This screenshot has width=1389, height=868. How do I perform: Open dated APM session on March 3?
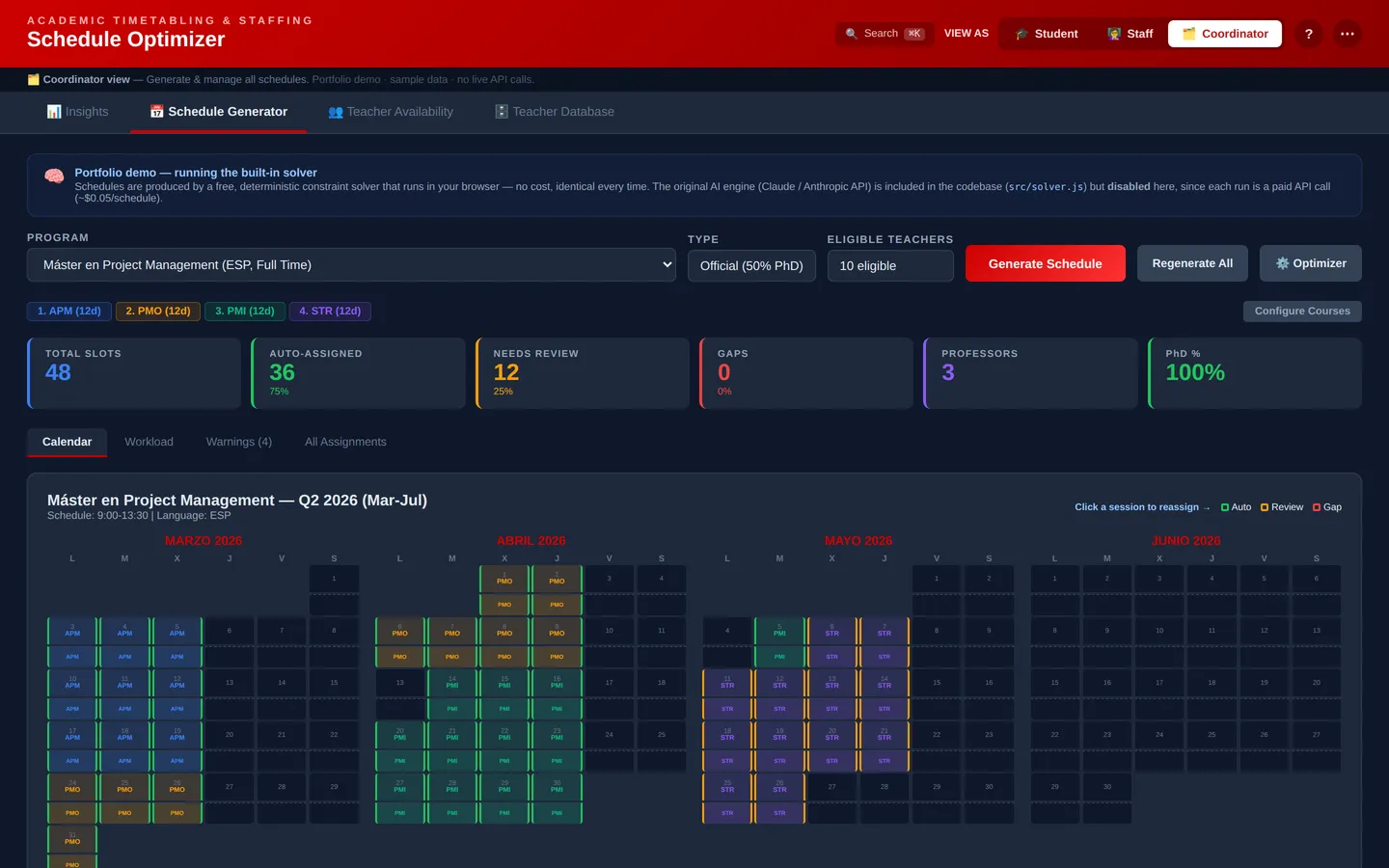(x=72, y=631)
